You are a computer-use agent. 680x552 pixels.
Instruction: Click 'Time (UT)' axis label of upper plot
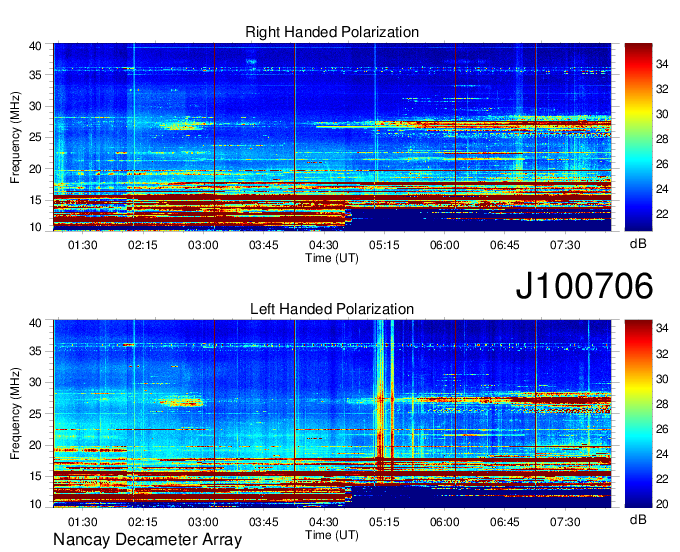332,258
